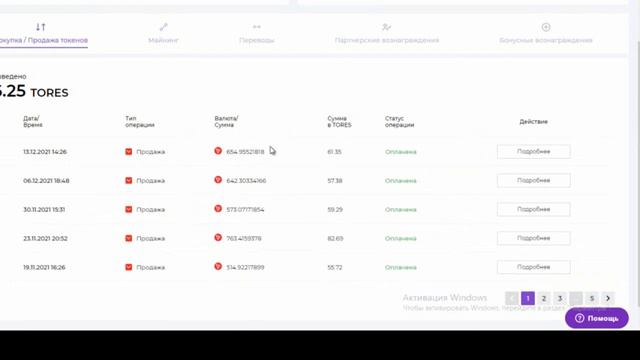Click the Тип операции column header
The height and width of the screenshot is (360, 640).
(140, 122)
